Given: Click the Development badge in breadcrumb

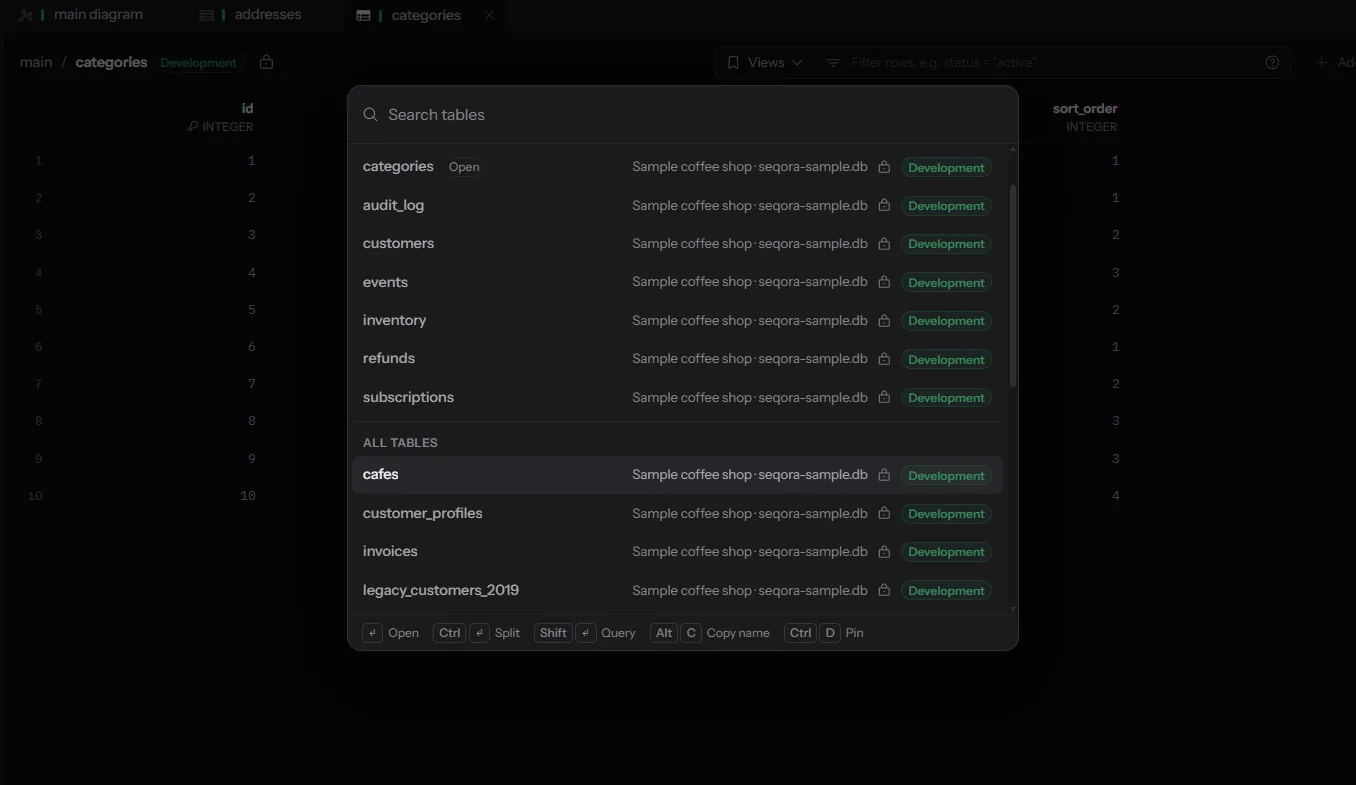Looking at the screenshot, I should [198, 63].
